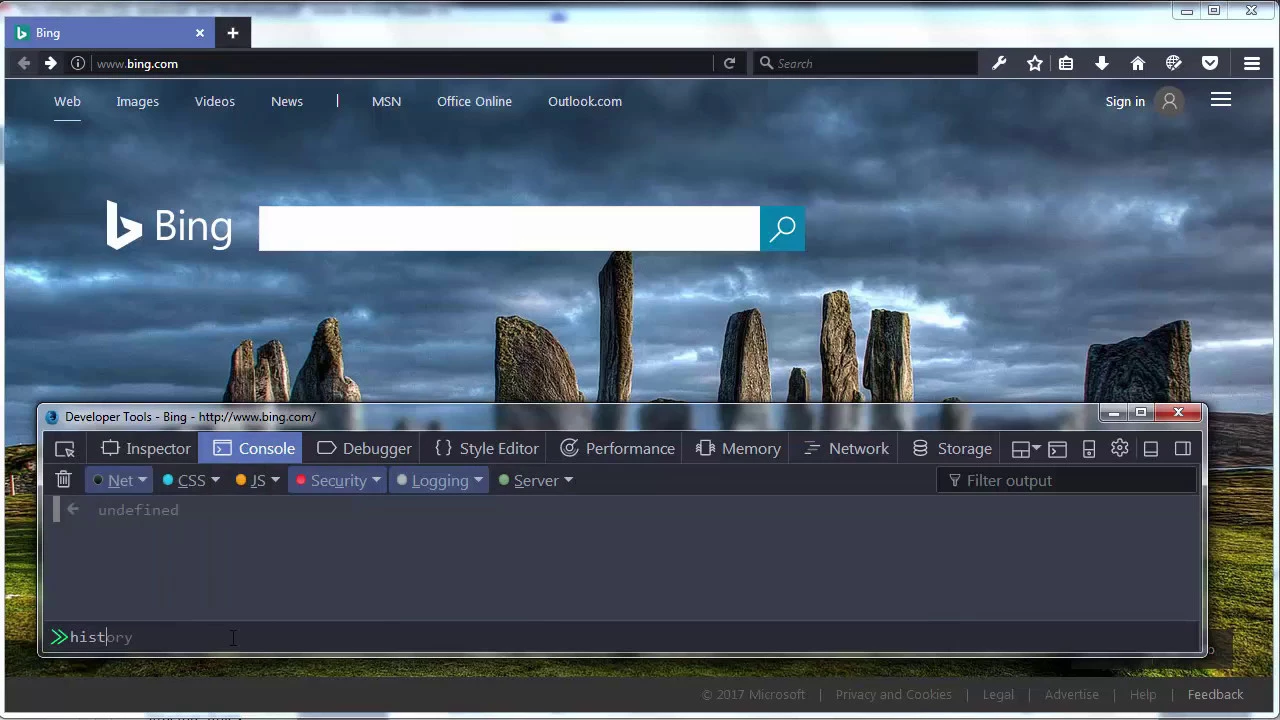The height and width of the screenshot is (720, 1280).
Task: Bookmark this page with the star icon
Action: click(1035, 63)
